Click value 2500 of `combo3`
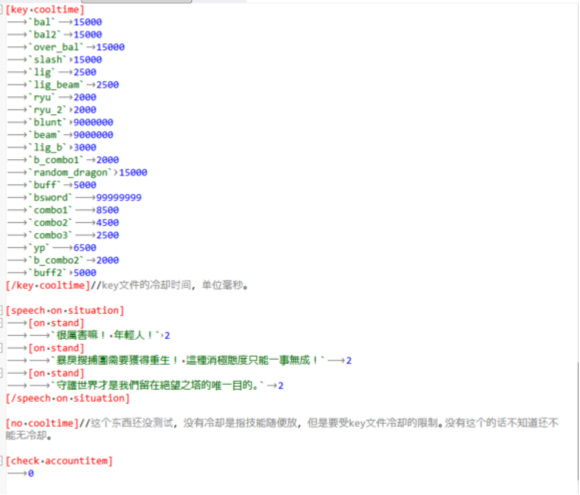 tap(108, 235)
